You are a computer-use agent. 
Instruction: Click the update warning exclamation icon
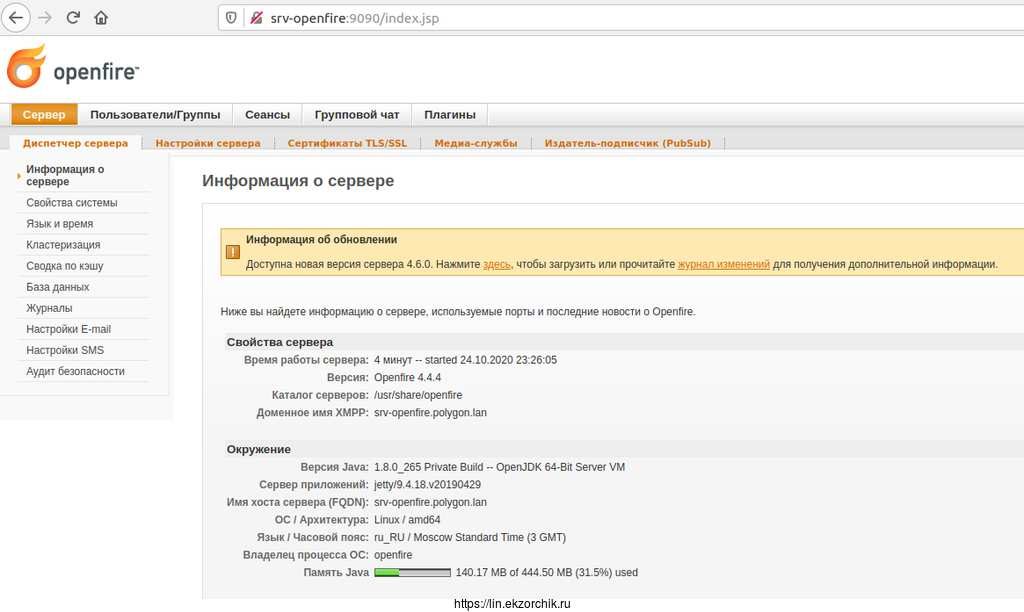pyautogui.click(x=232, y=252)
